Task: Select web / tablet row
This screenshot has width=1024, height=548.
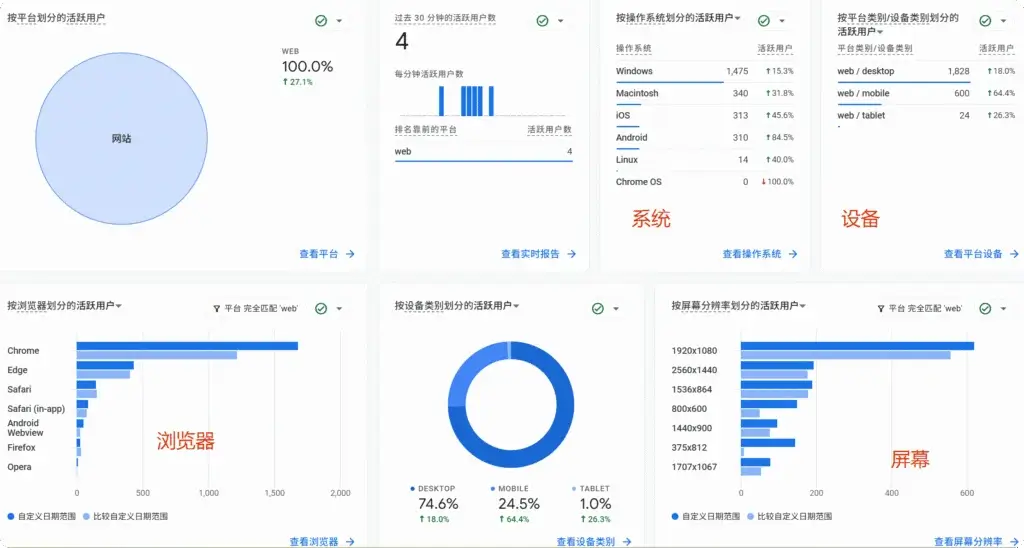Action: [x=926, y=116]
